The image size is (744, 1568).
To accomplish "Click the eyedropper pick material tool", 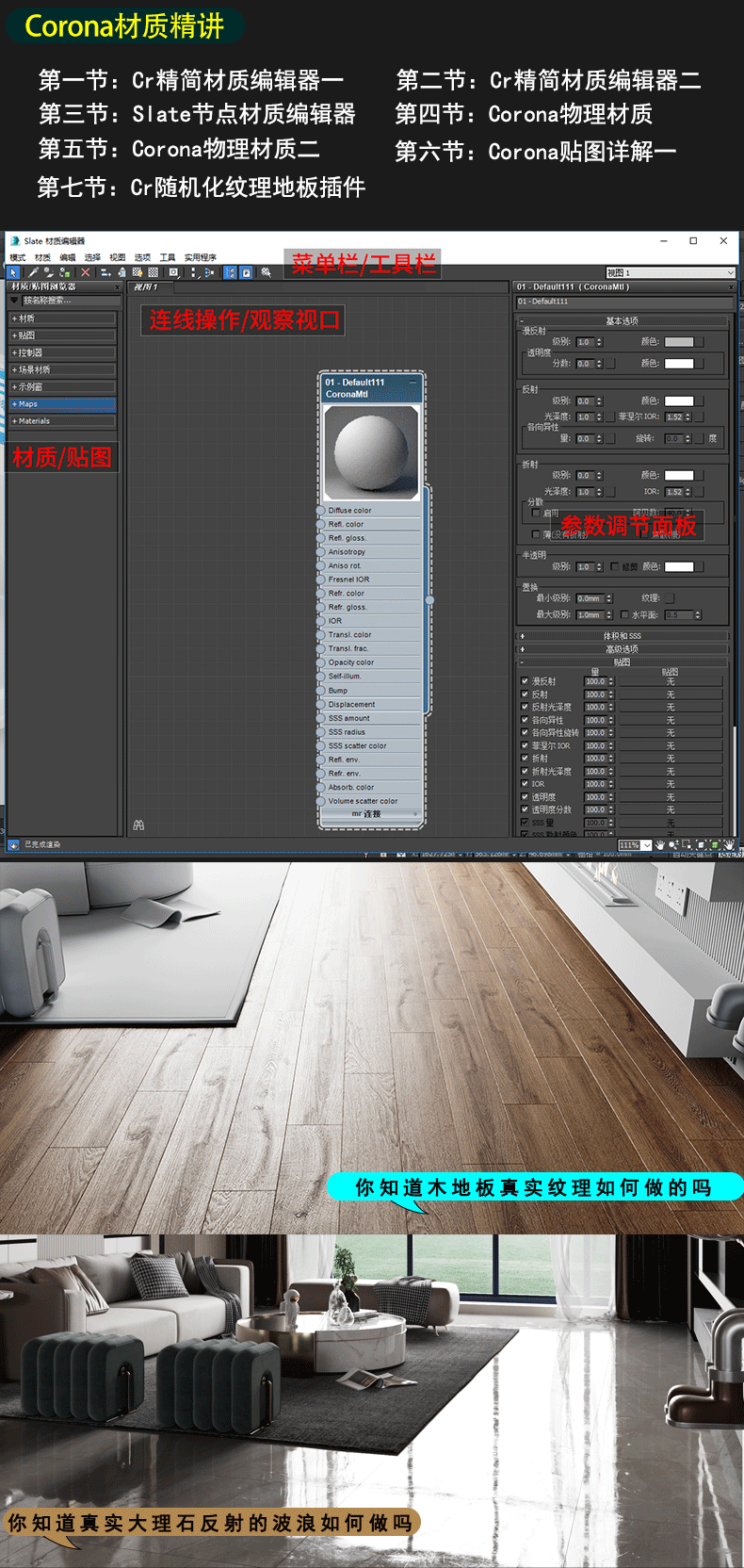I will click(x=34, y=272).
